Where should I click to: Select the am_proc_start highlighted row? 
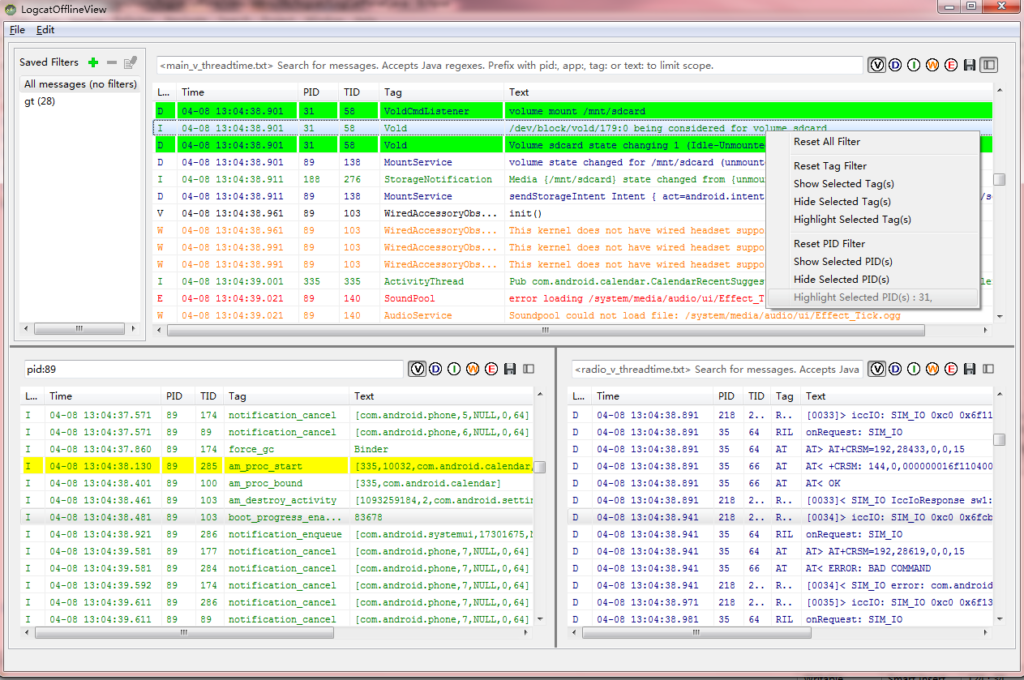[278, 466]
